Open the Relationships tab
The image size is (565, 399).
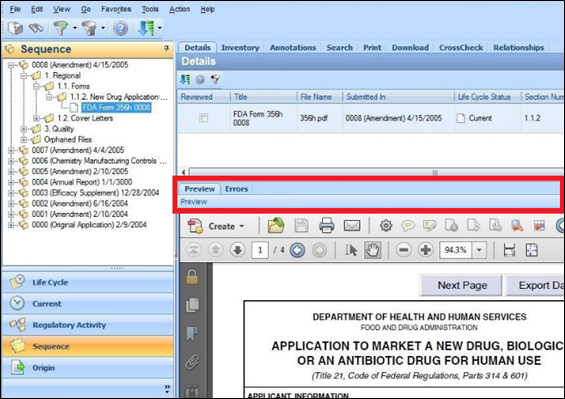(519, 48)
